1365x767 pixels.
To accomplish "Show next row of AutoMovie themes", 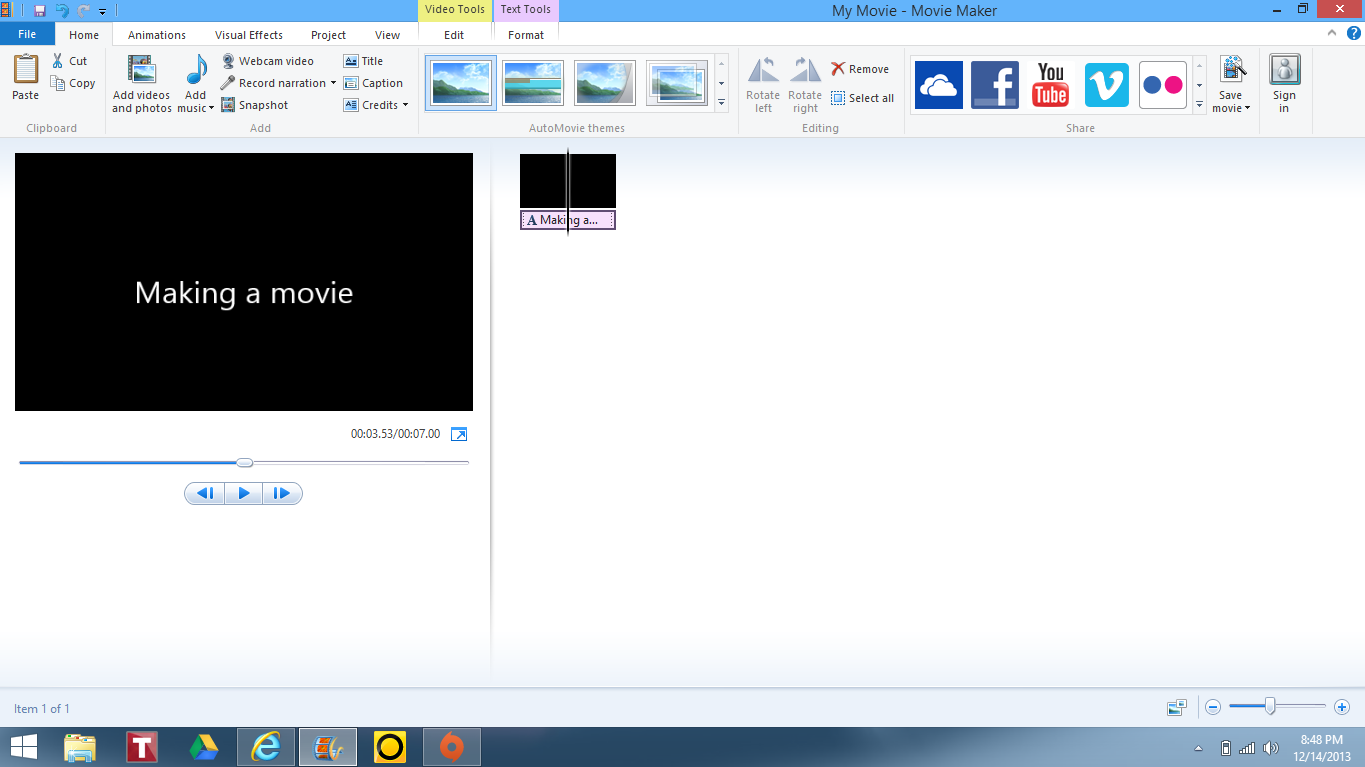I will click(722, 83).
